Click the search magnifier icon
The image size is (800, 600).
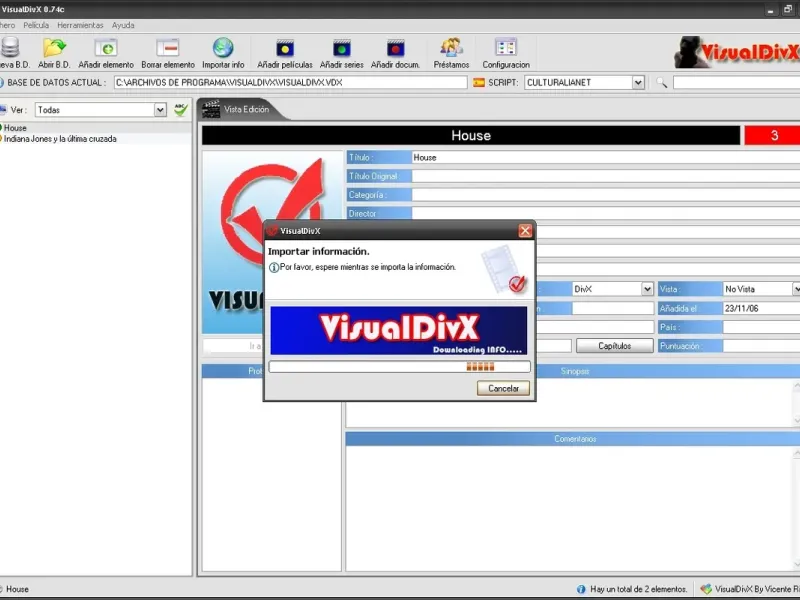coord(662,82)
